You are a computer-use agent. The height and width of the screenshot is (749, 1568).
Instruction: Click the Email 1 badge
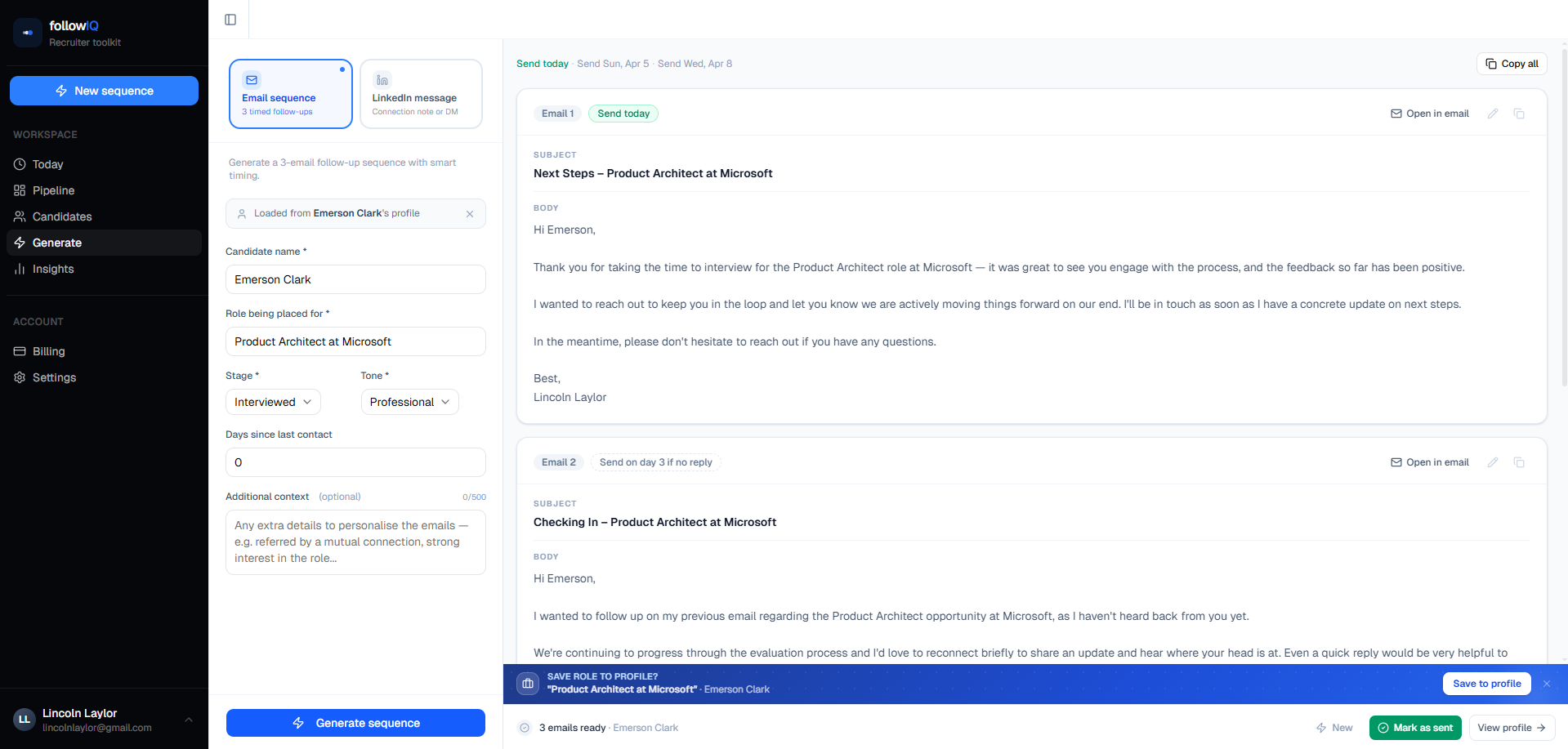tap(557, 114)
